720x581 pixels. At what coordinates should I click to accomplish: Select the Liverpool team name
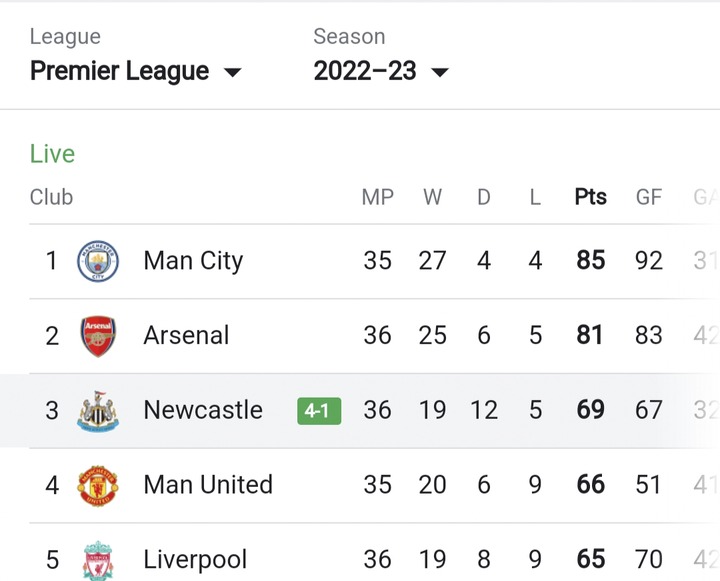195,560
